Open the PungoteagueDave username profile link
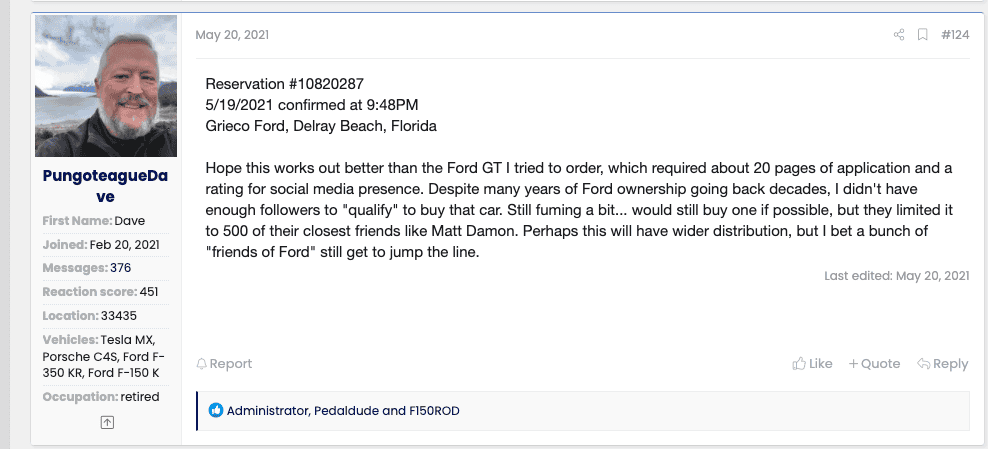Image resolution: width=988 pixels, height=449 pixels. point(106,187)
